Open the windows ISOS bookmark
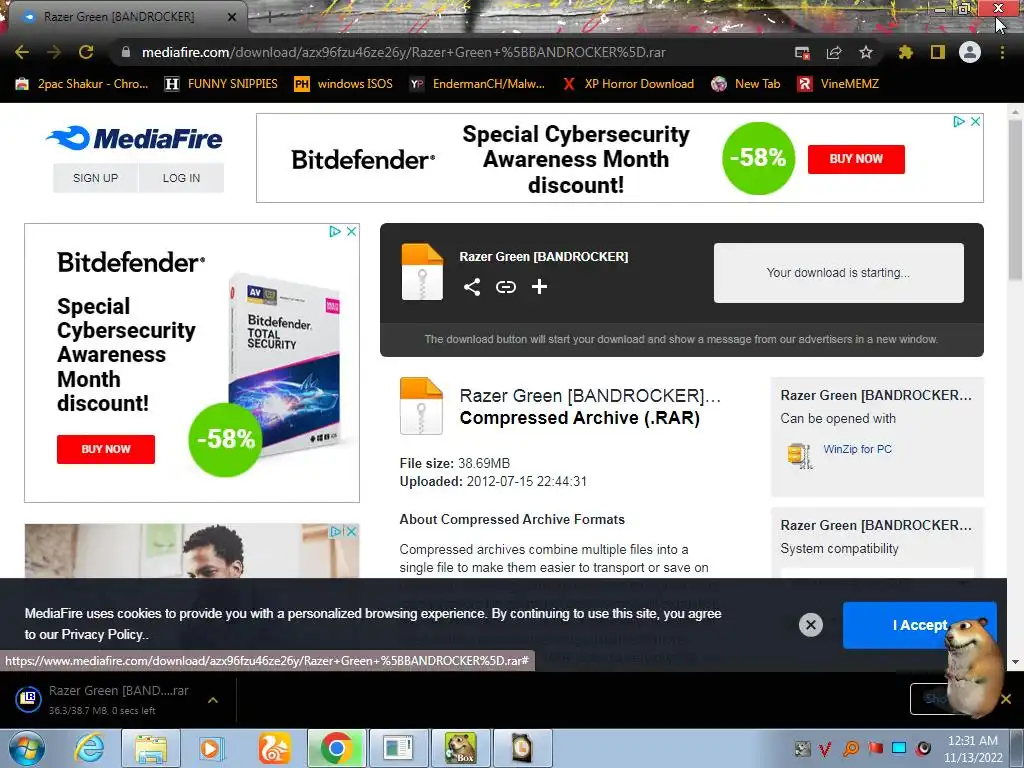Image resolution: width=1024 pixels, height=768 pixels. [x=344, y=84]
